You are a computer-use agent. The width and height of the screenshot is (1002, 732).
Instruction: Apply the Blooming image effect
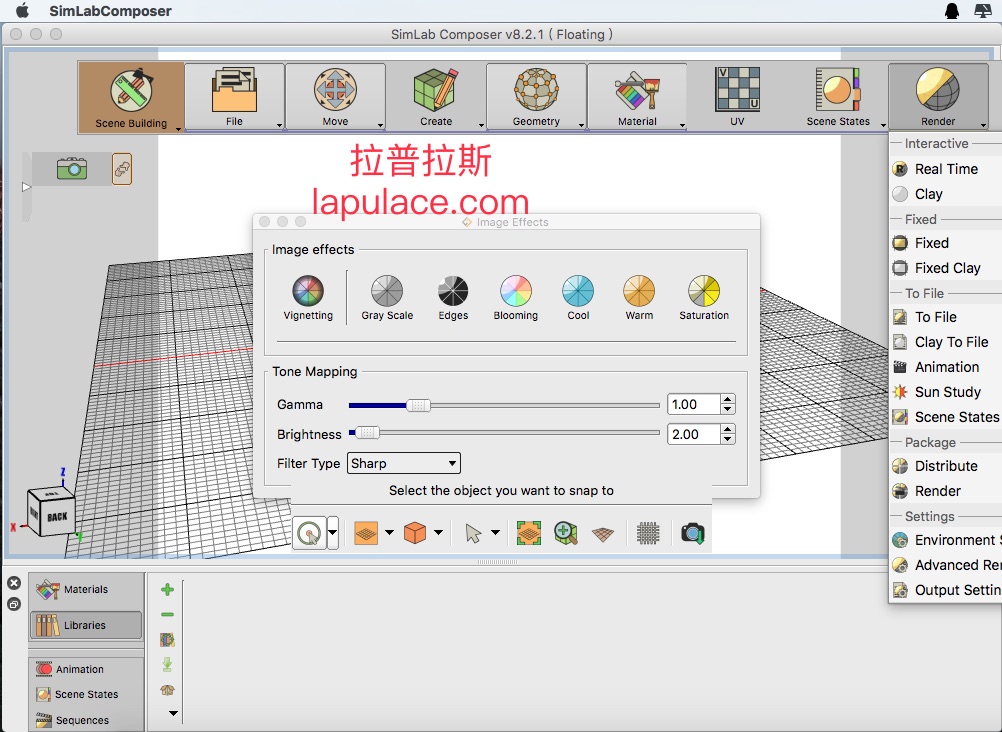point(516,298)
